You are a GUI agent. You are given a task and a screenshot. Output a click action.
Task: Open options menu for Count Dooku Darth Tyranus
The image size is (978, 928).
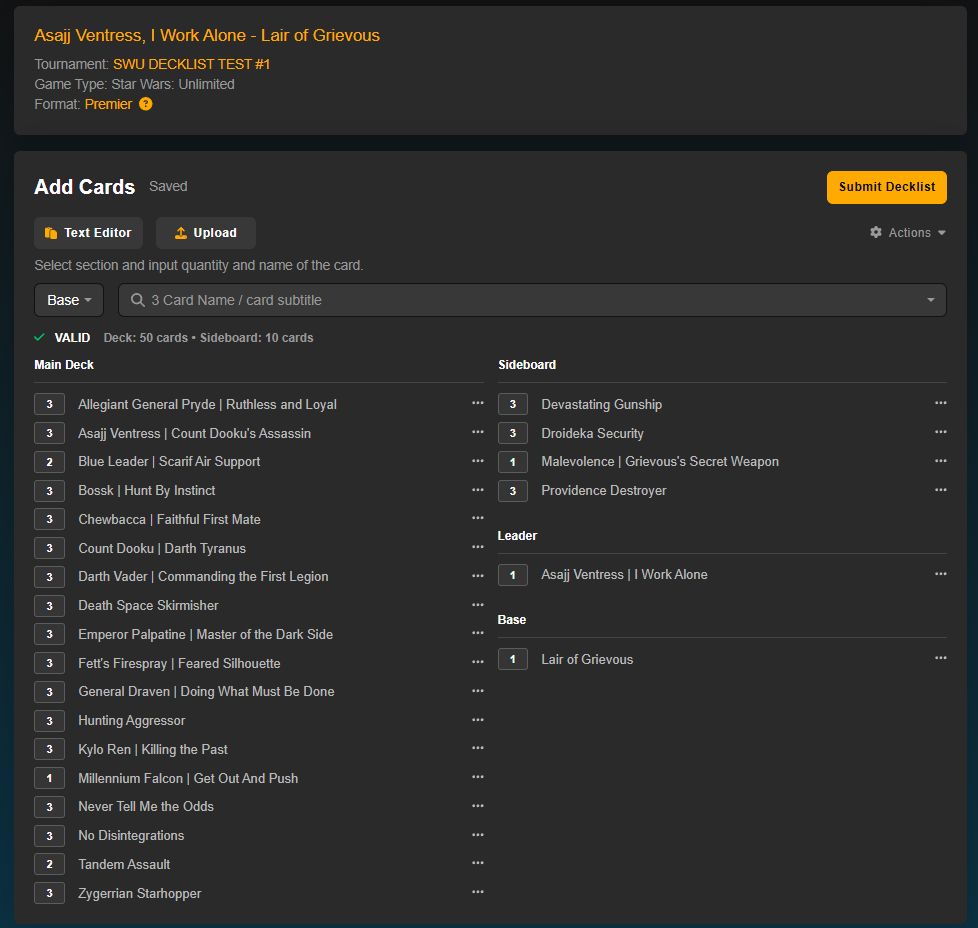point(478,548)
